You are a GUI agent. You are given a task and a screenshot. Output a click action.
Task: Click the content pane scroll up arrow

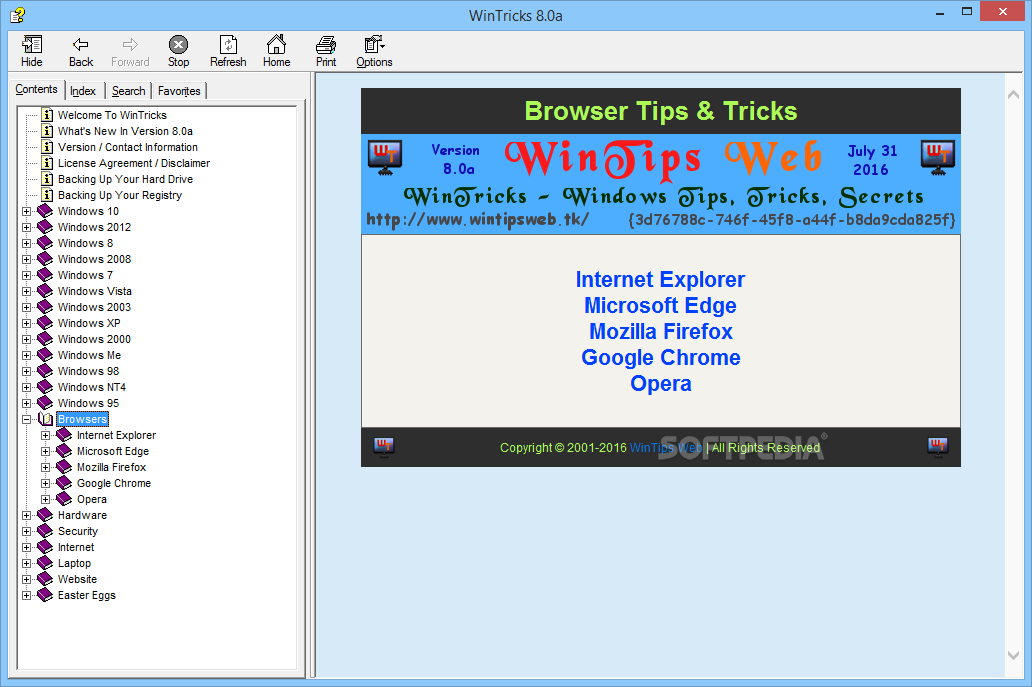[x=1014, y=95]
